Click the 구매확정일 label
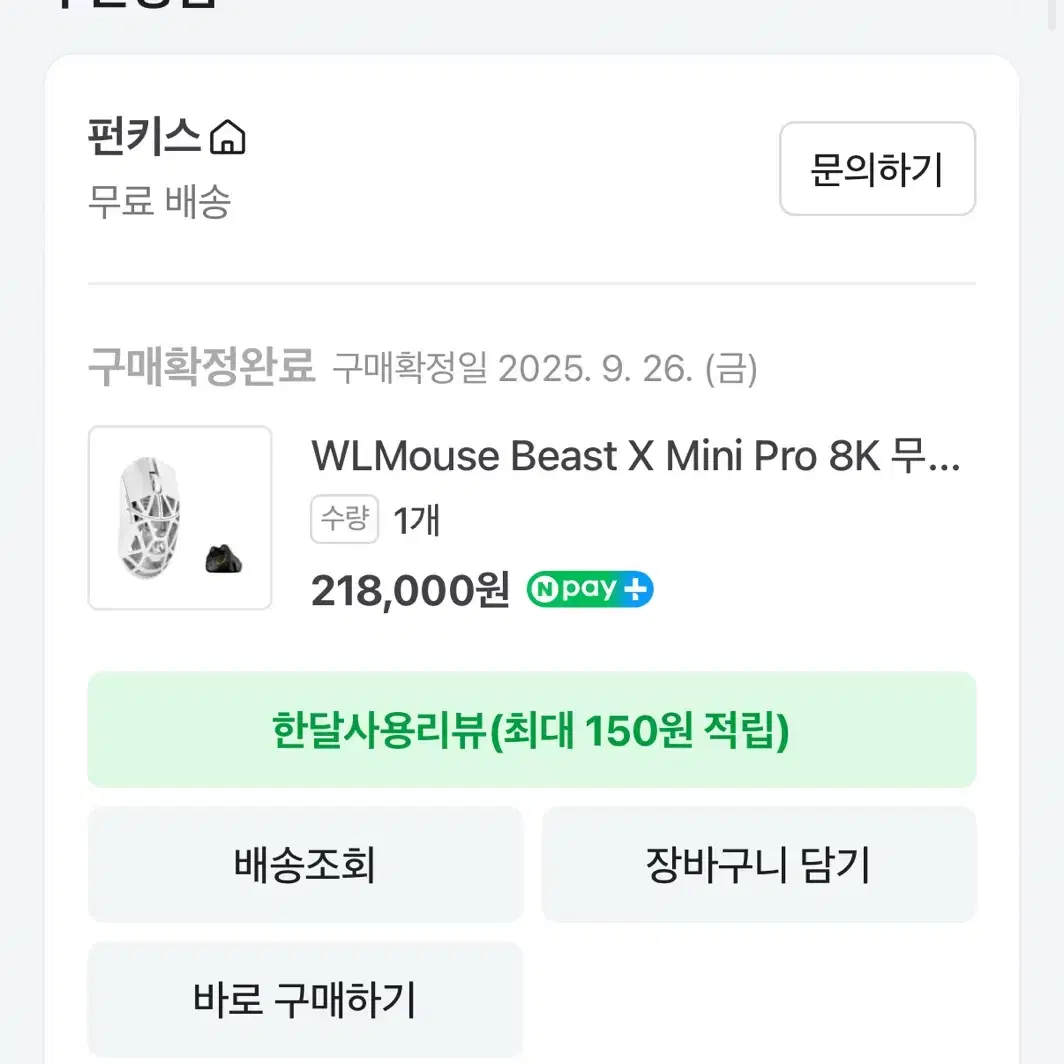The height and width of the screenshot is (1064, 1064). [x=410, y=370]
